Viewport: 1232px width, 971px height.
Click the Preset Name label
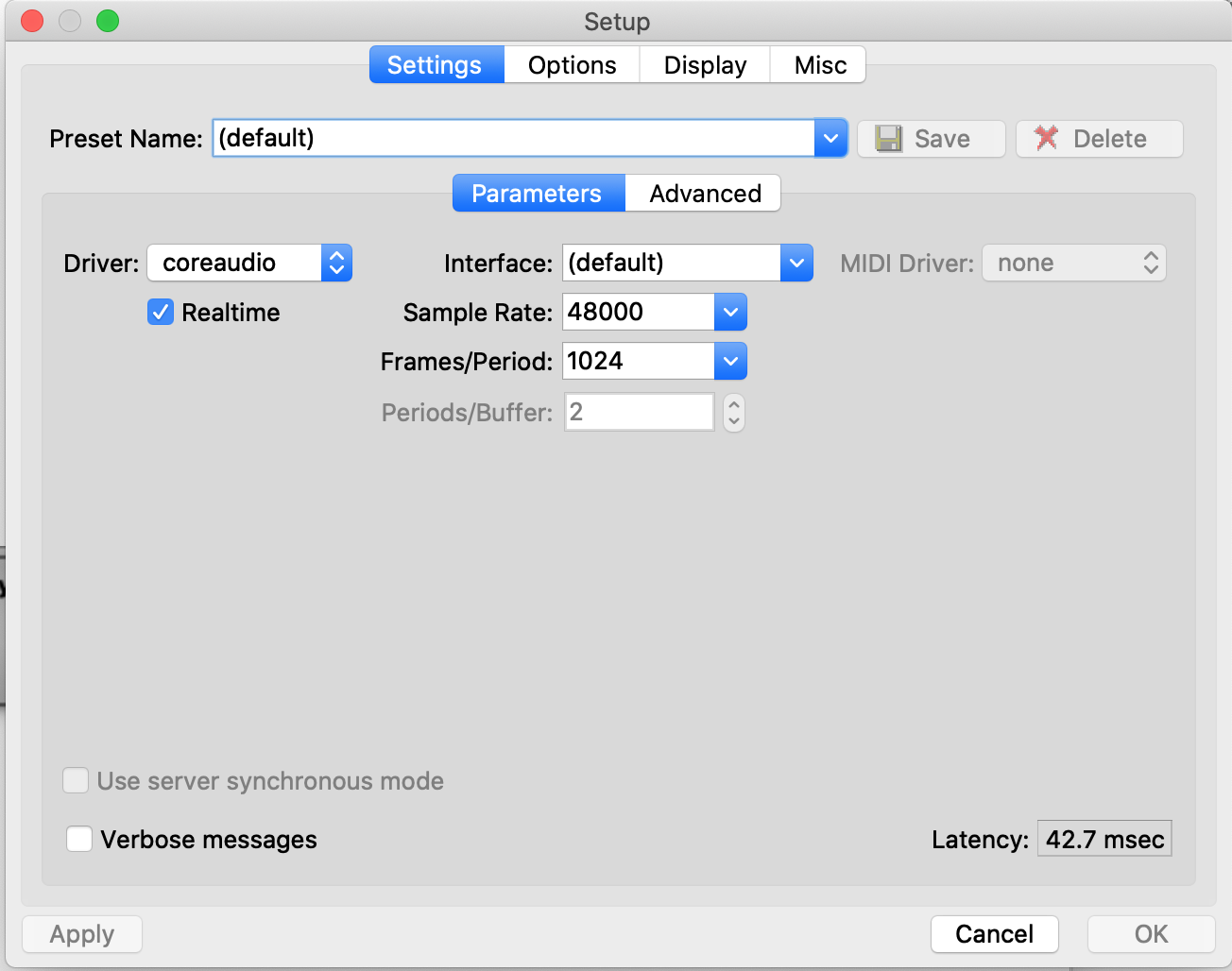126,139
